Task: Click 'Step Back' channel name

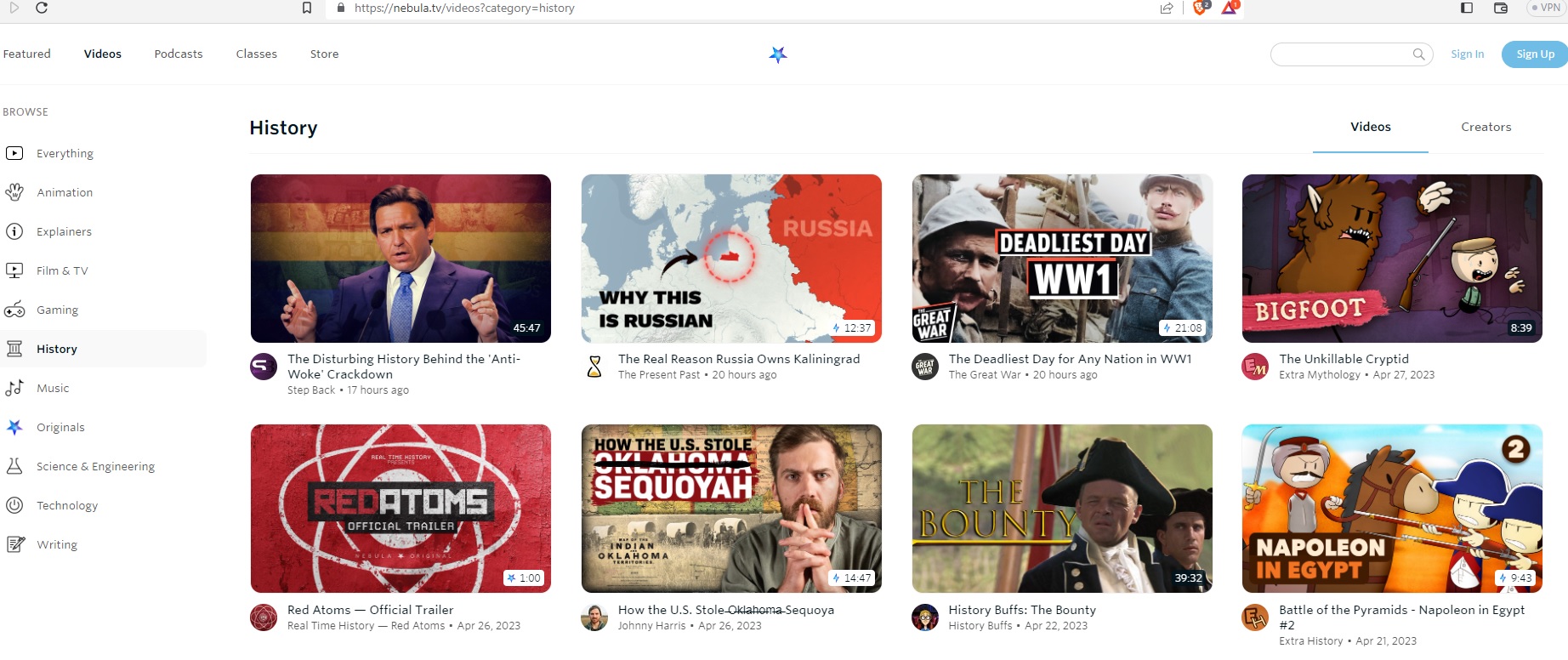Action: (x=311, y=390)
